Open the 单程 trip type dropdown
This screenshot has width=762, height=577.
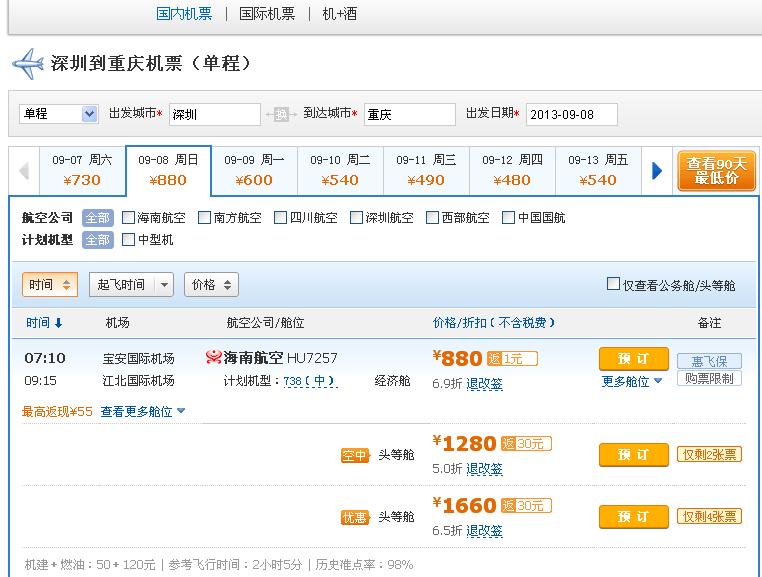pyautogui.click(x=59, y=114)
